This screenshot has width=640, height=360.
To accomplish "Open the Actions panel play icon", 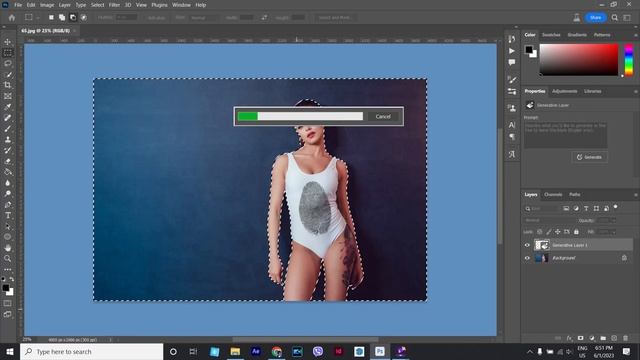I will (x=512, y=51).
